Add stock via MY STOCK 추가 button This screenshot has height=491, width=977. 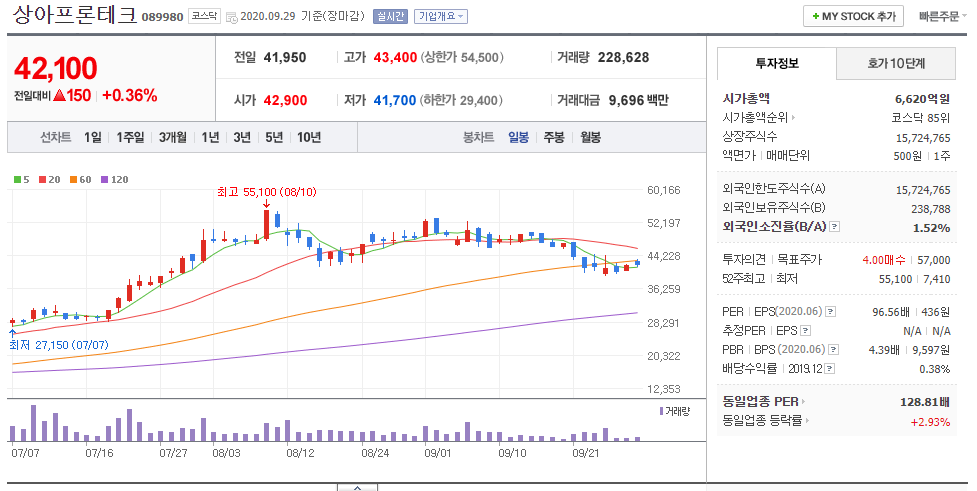pyautogui.click(x=853, y=16)
